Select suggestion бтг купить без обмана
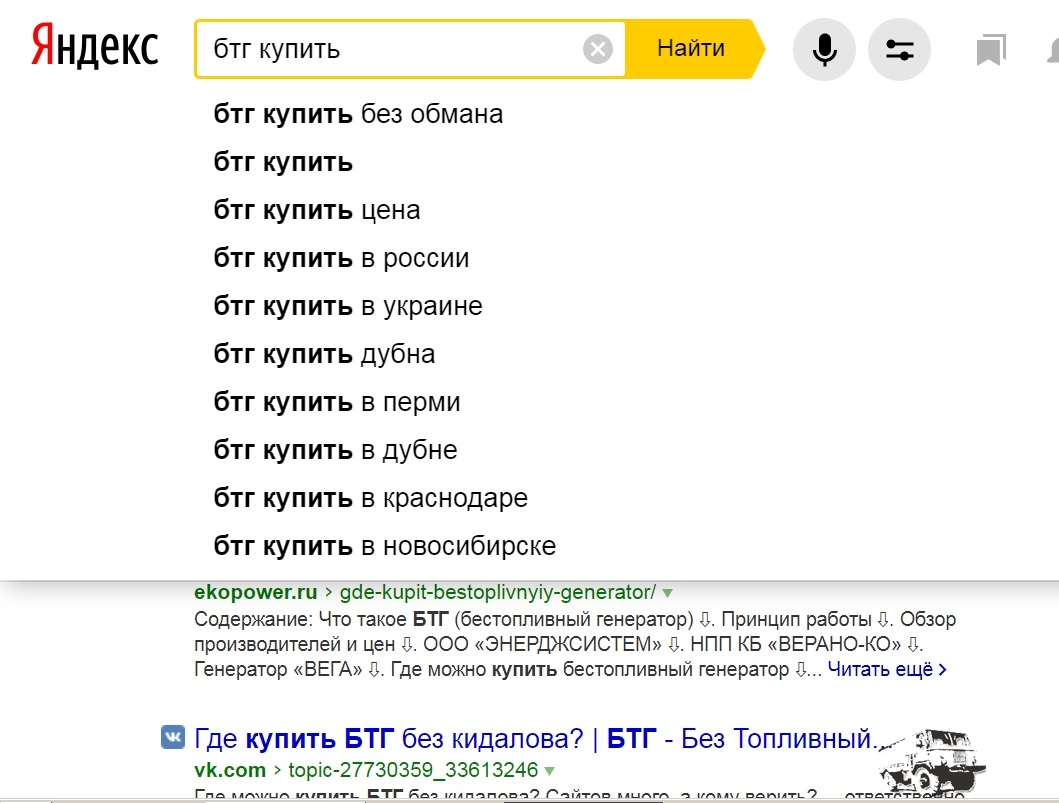 pyautogui.click(x=358, y=114)
